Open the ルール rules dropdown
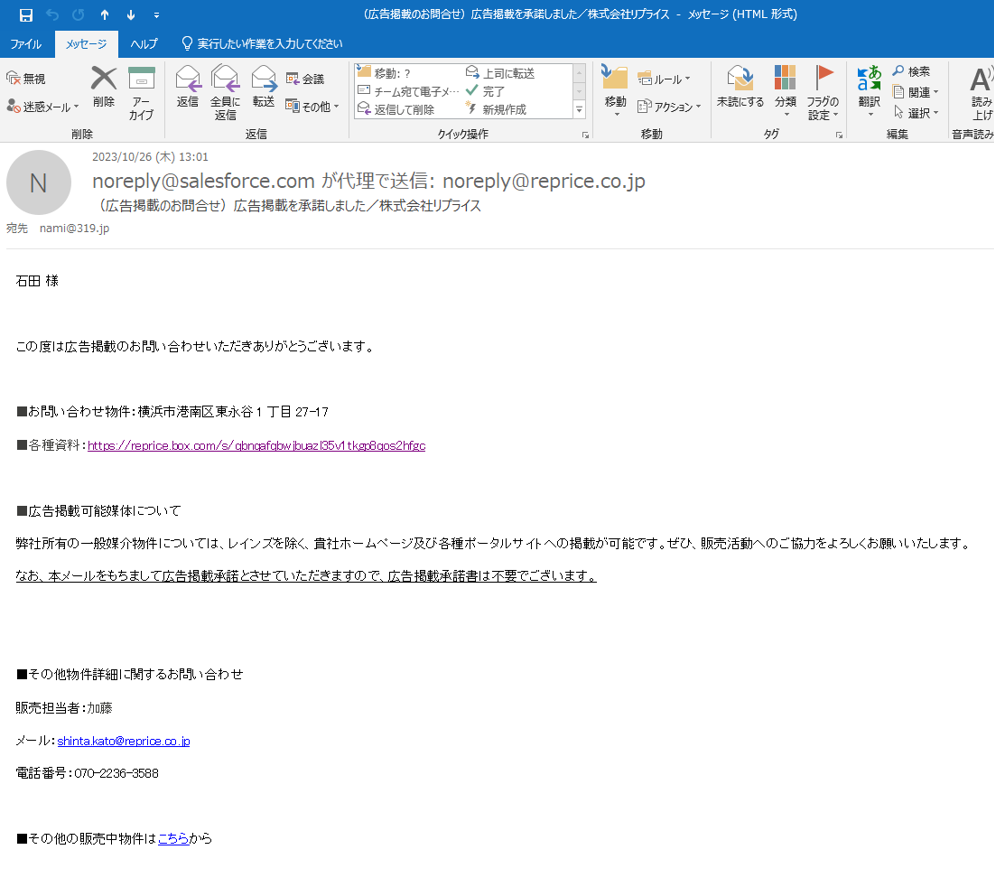994x871 pixels. pos(665,79)
